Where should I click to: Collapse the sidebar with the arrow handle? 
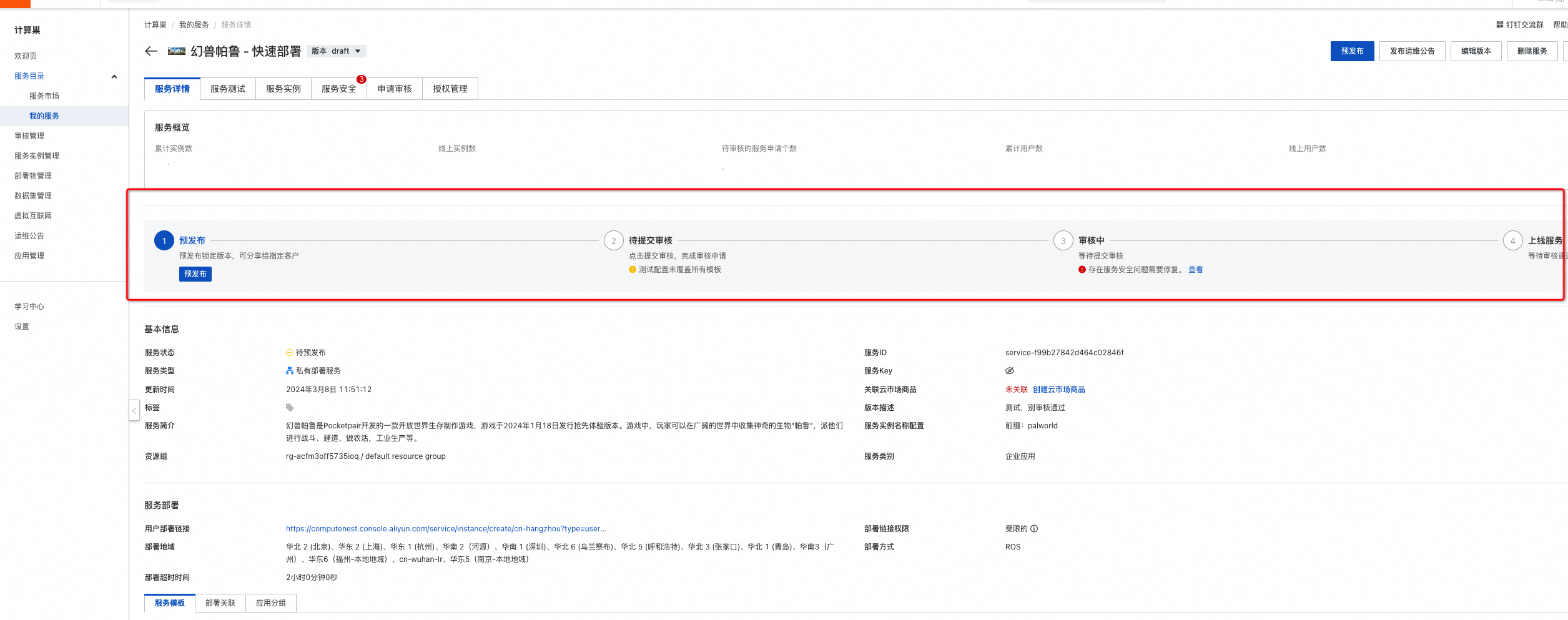(x=134, y=411)
